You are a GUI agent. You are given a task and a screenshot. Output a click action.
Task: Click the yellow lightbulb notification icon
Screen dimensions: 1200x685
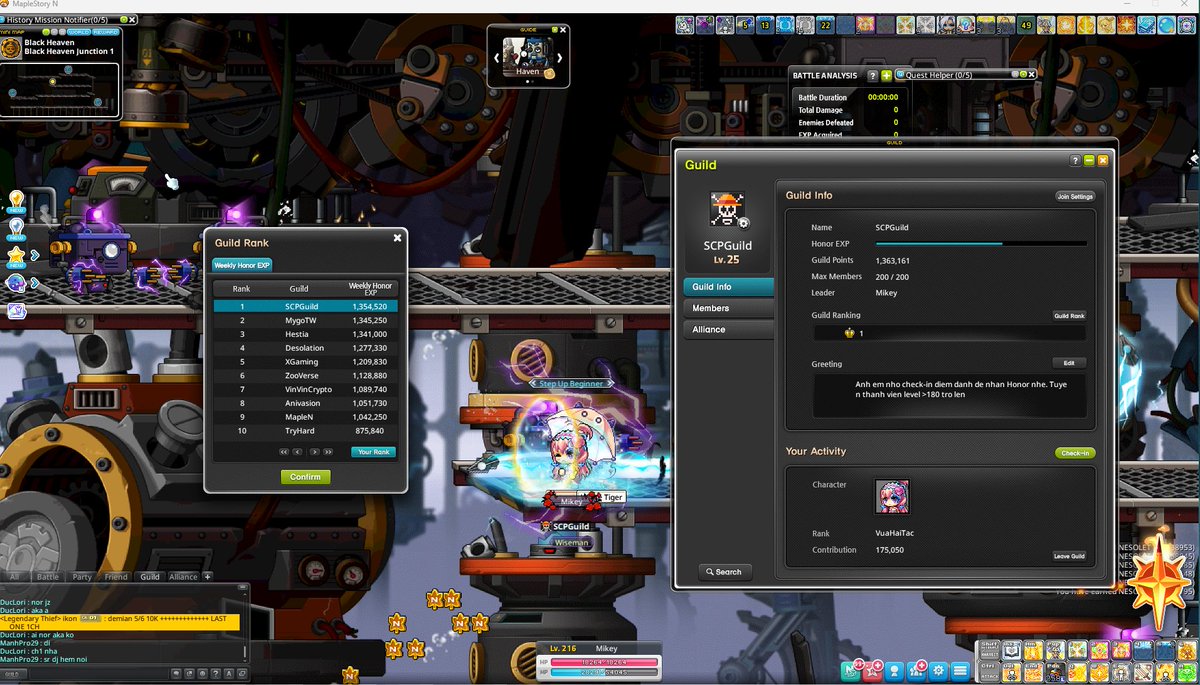click(x=16, y=201)
